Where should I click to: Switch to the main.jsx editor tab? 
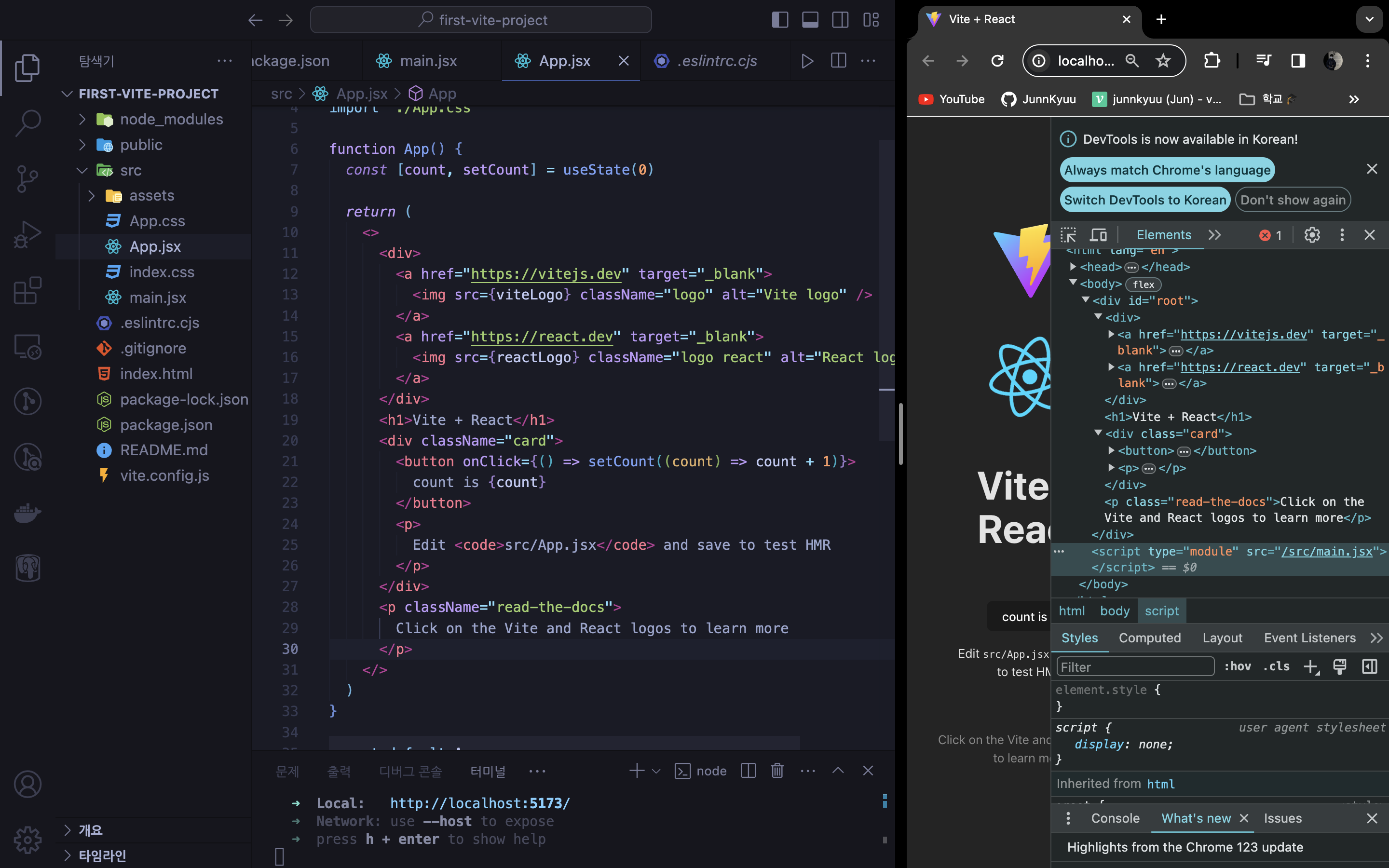pyautogui.click(x=428, y=61)
